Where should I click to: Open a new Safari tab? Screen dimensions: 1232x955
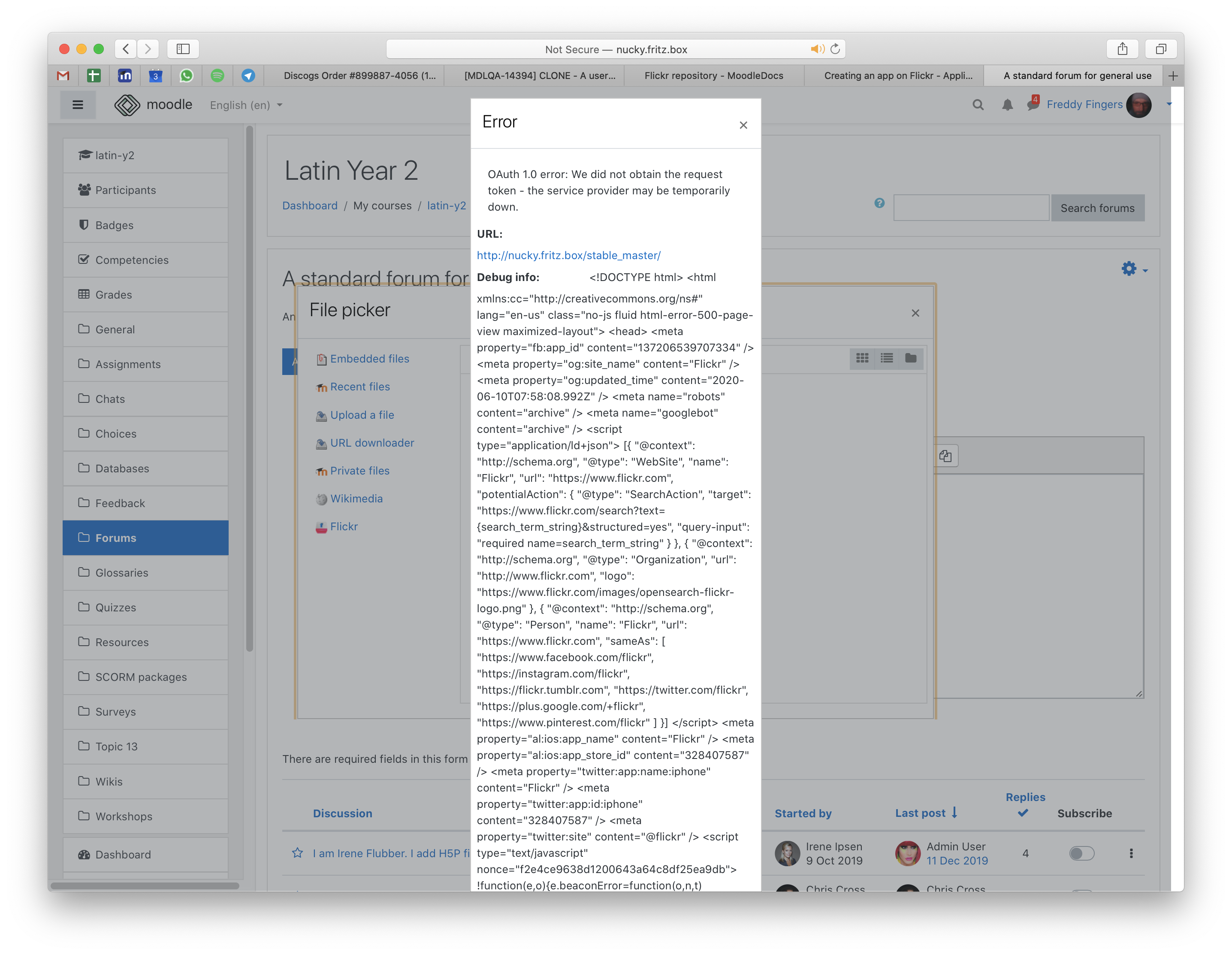click(1173, 76)
